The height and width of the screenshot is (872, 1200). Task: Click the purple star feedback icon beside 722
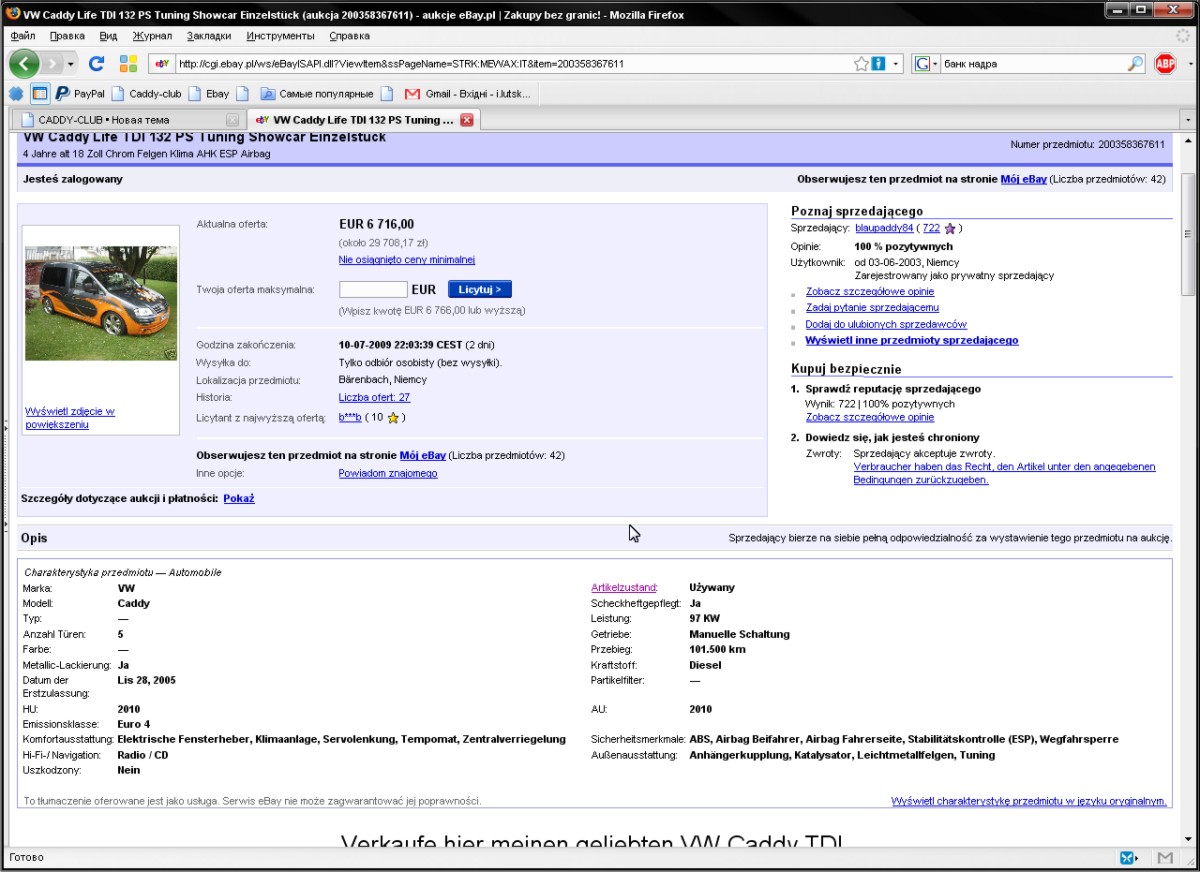[x=950, y=228]
